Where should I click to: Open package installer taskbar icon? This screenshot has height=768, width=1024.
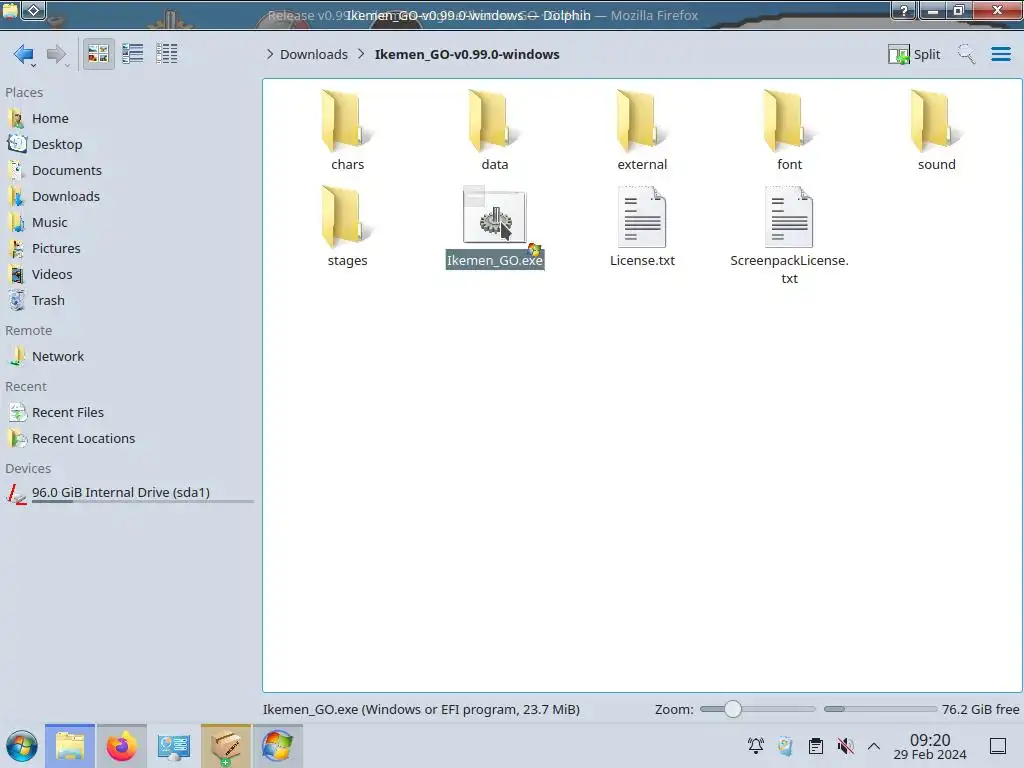225,746
